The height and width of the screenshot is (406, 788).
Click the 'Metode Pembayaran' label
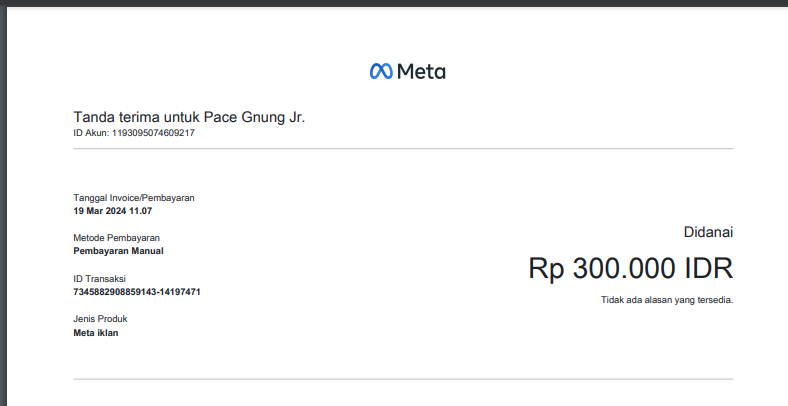(x=117, y=238)
